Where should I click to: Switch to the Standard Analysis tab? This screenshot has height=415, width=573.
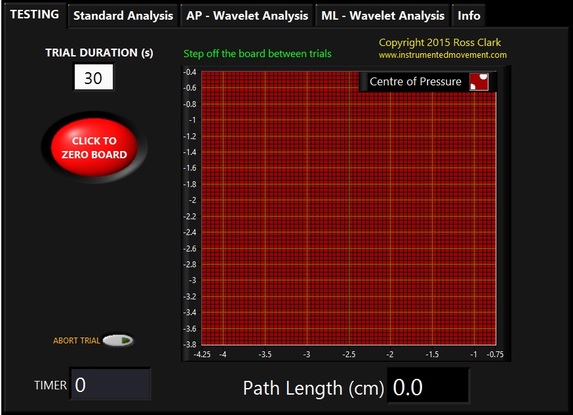[123, 16]
